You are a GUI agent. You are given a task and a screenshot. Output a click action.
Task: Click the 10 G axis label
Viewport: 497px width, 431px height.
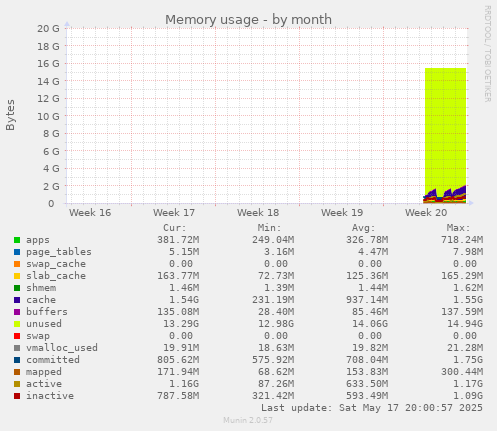click(48, 116)
